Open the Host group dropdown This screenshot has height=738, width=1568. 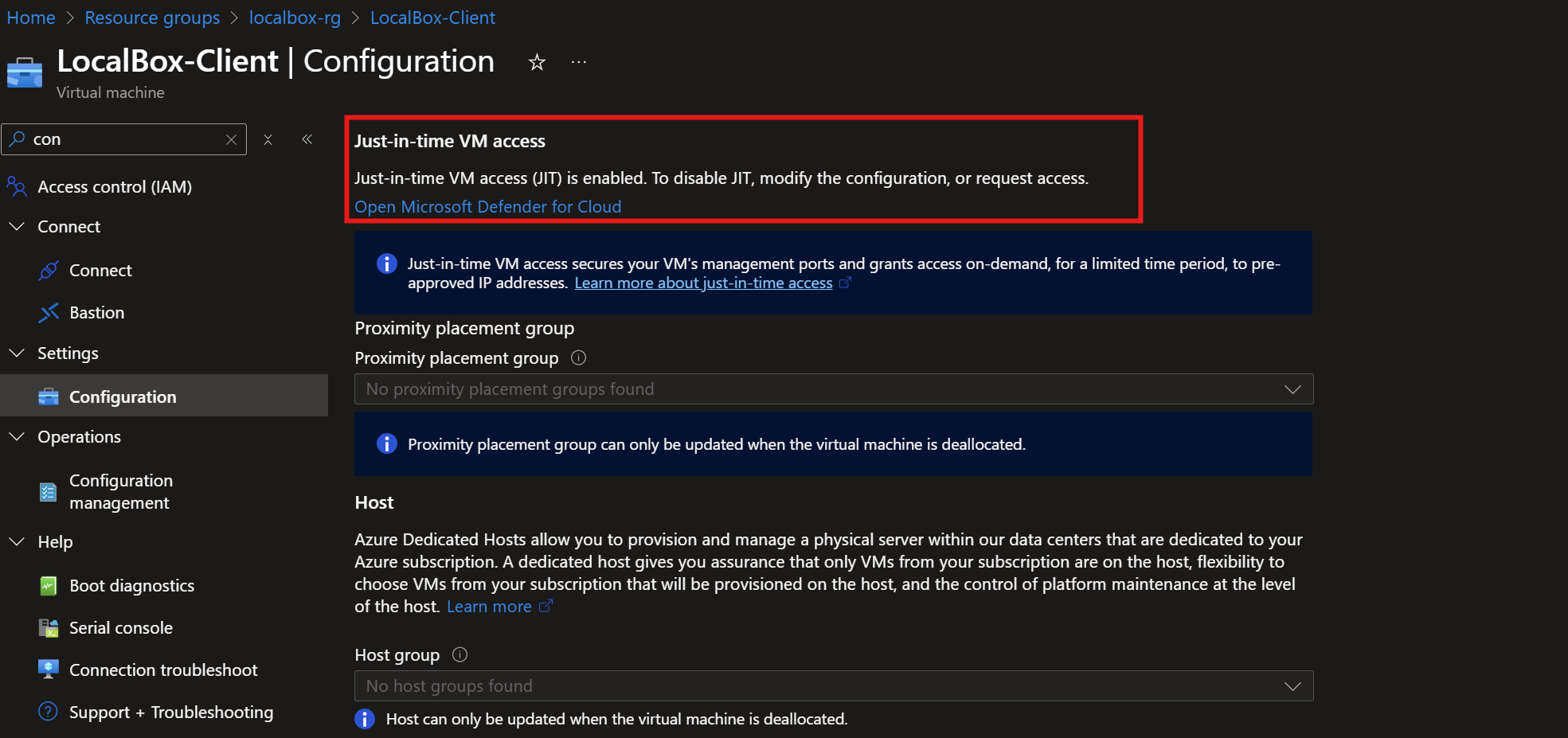[834, 686]
